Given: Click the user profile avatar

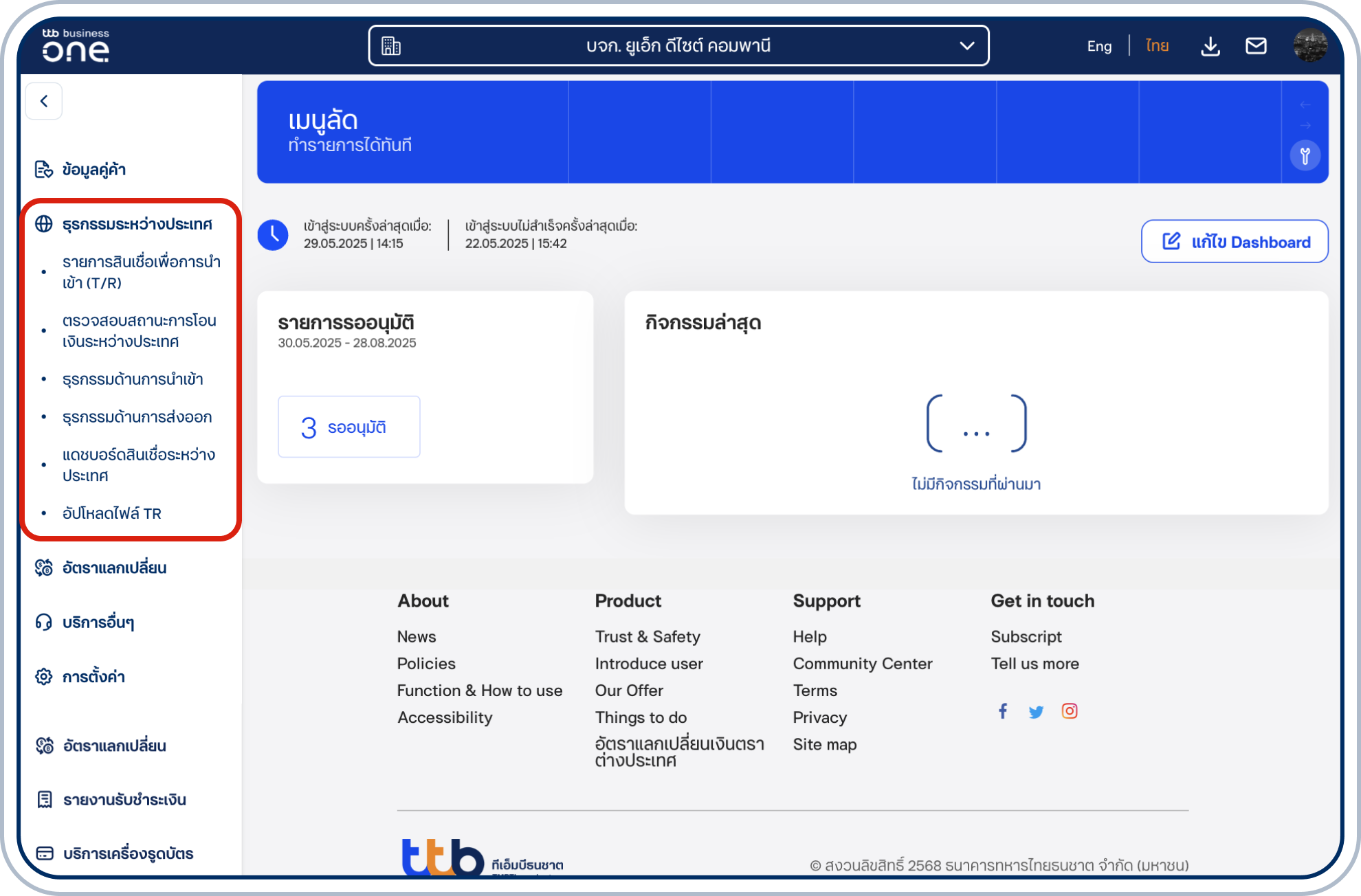Looking at the screenshot, I should (1309, 45).
